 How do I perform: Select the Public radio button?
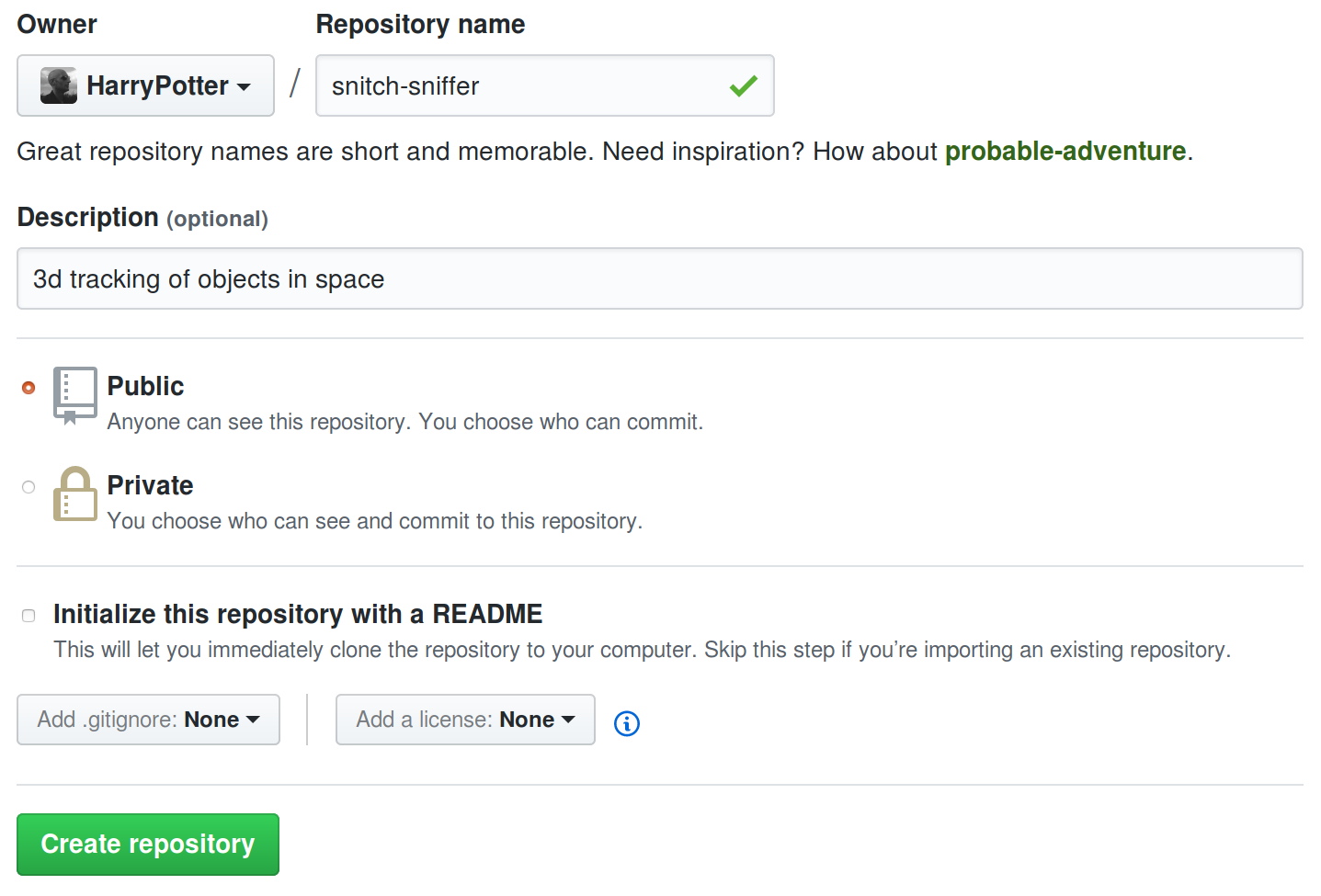tap(28, 388)
